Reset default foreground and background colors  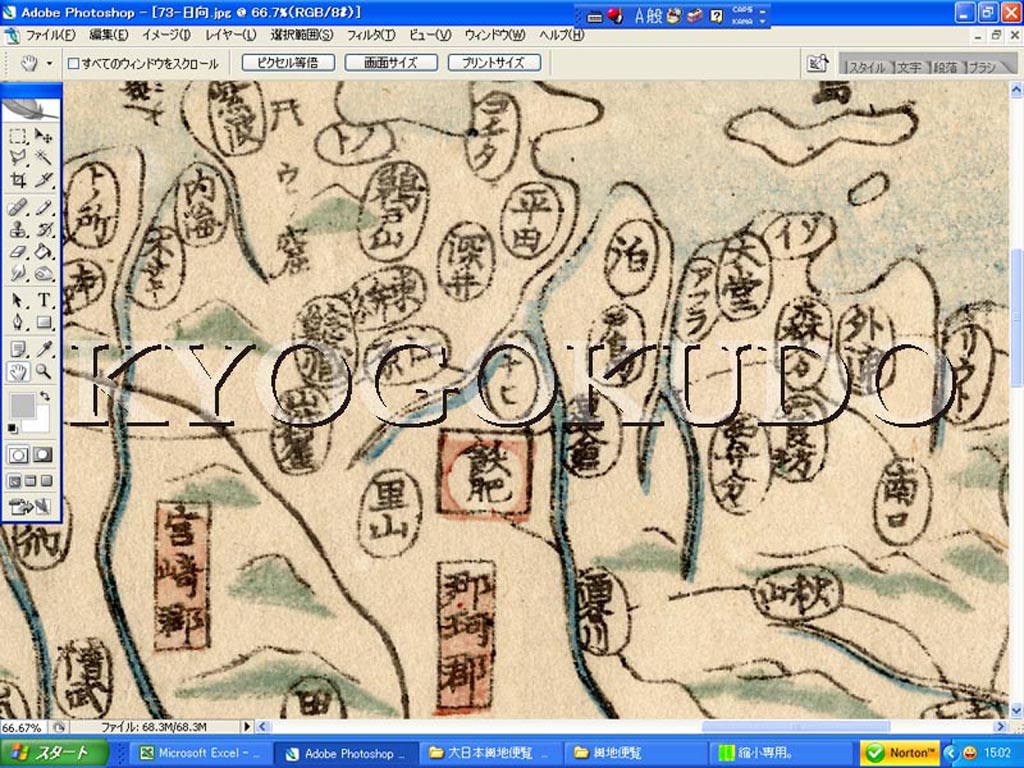pos(13,428)
